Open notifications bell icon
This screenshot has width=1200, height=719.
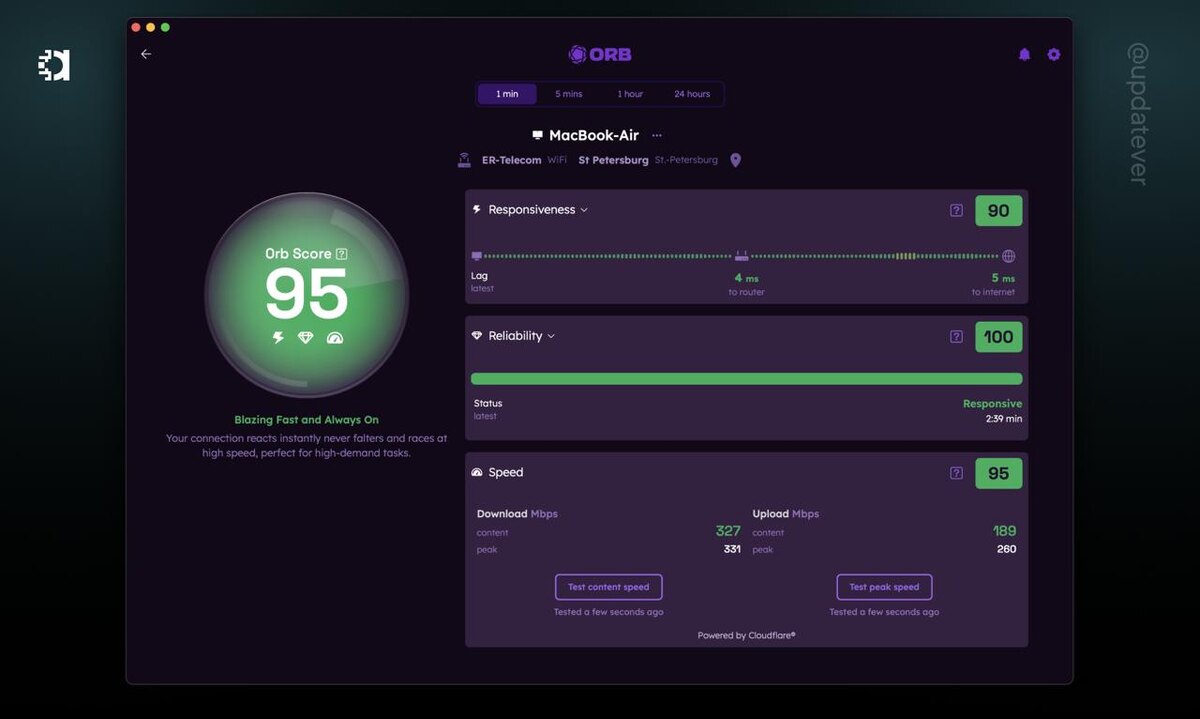(x=1024, y=55)
